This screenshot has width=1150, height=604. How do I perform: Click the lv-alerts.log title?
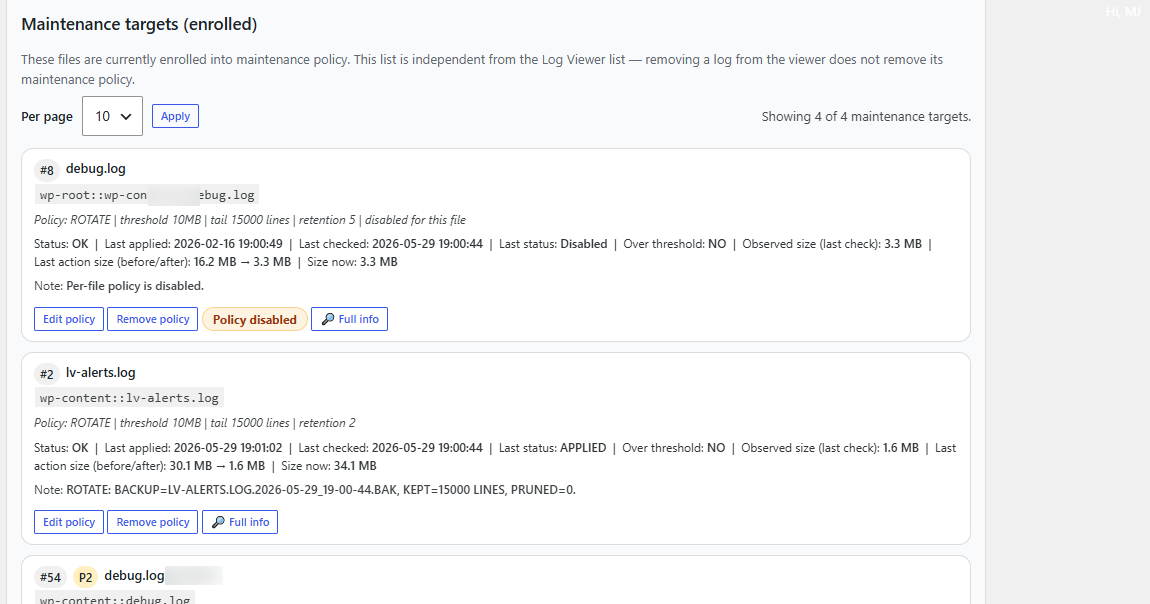click(100, 372)
